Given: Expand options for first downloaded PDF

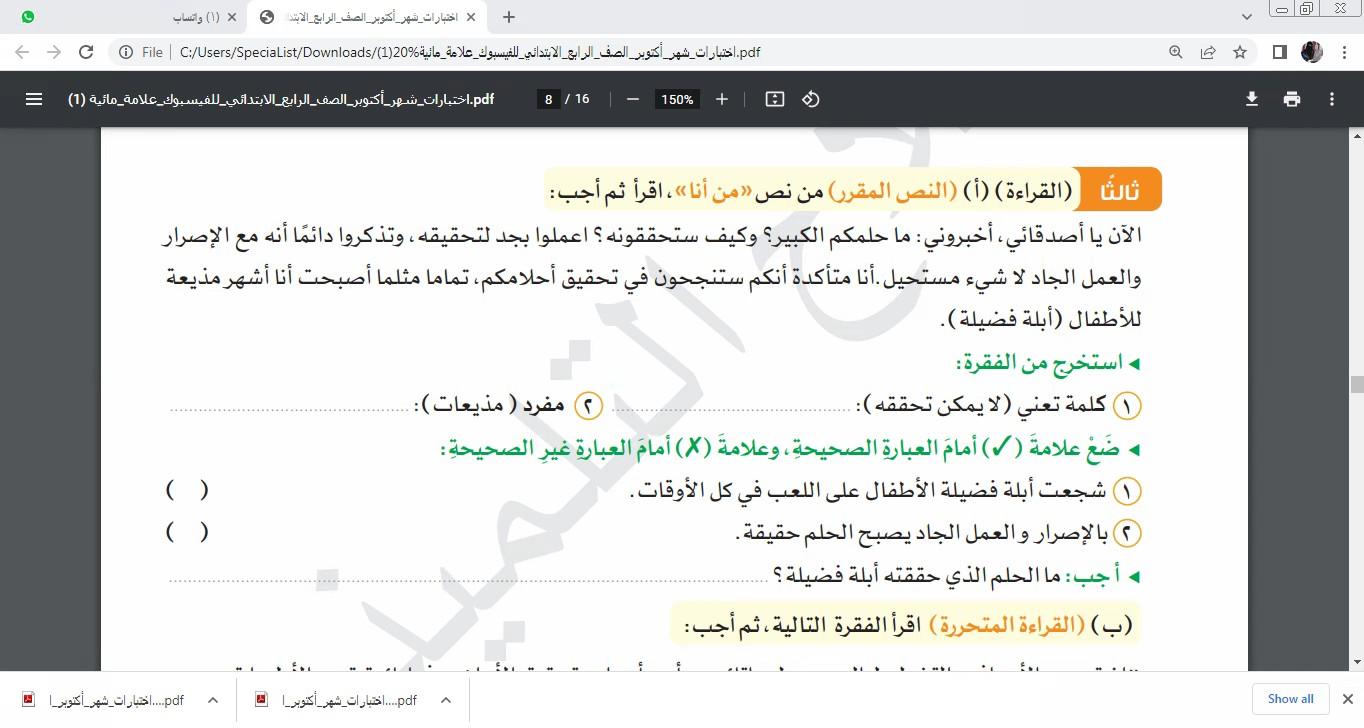Looking at the screenshot, I should coord(212,700).
